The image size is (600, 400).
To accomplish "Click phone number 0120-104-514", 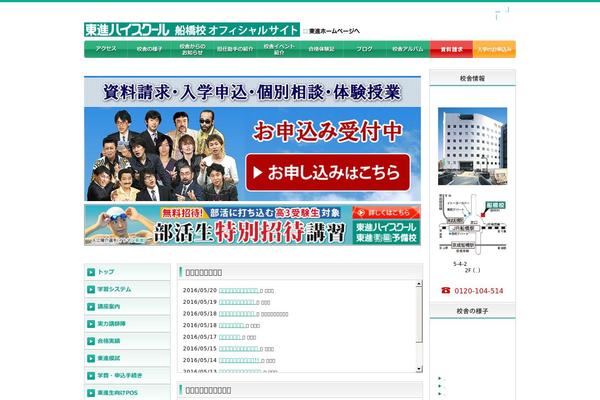I will click(x=479, y=291).
